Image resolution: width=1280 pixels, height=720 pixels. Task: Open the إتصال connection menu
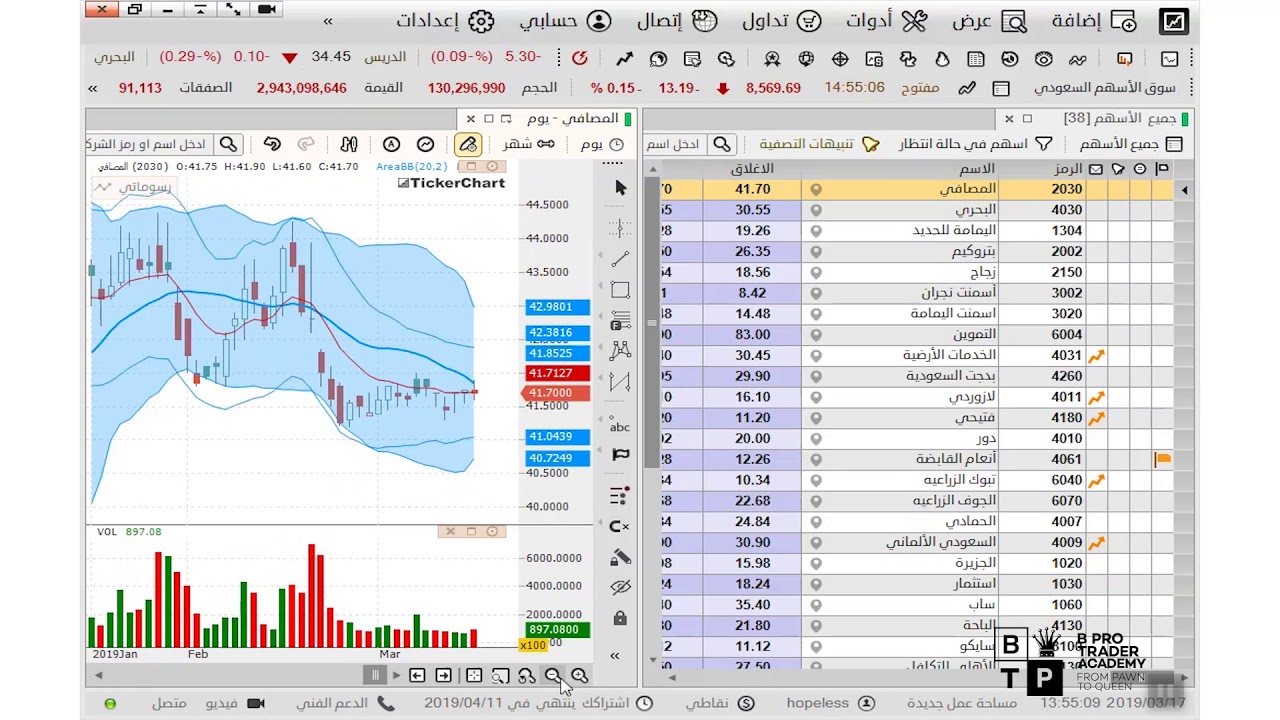[x=677, y=21]
